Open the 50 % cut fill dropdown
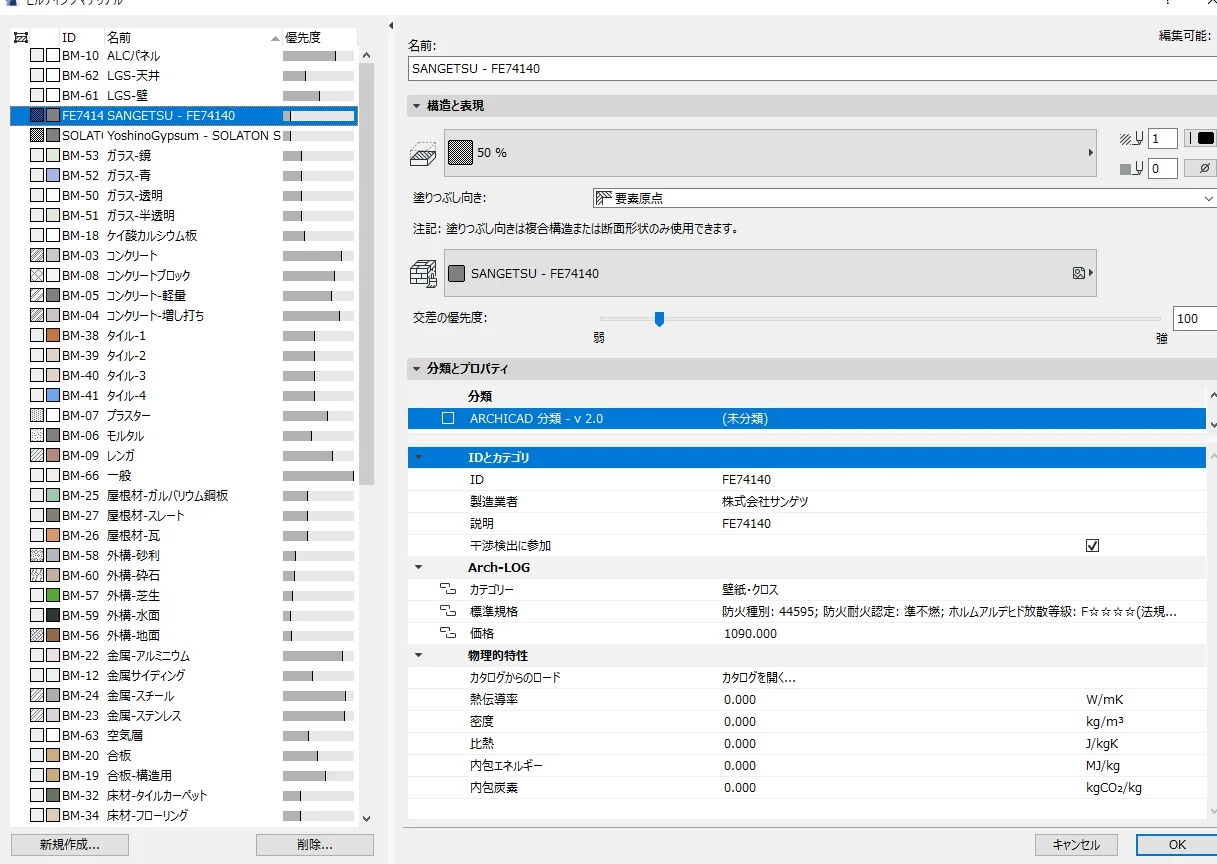 pyautogui.click(x=770, y=153)
